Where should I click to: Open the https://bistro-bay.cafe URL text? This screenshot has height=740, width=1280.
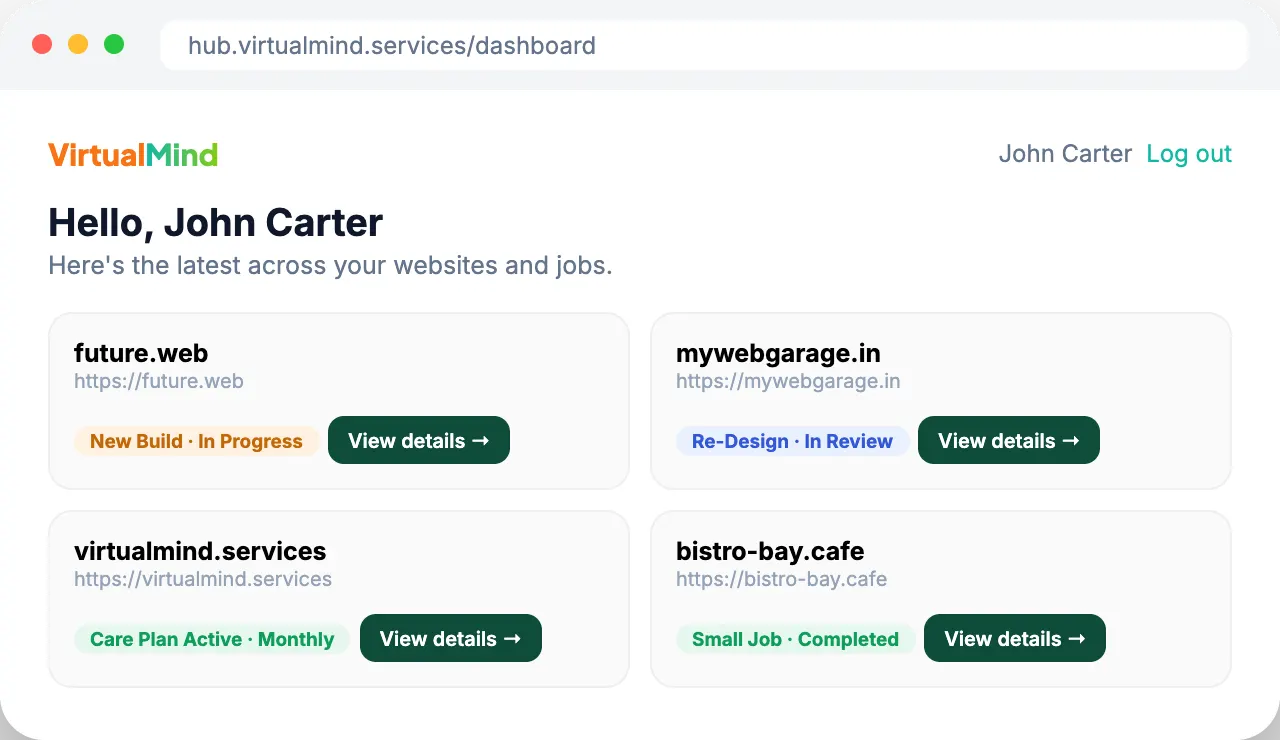coord(781,579)
